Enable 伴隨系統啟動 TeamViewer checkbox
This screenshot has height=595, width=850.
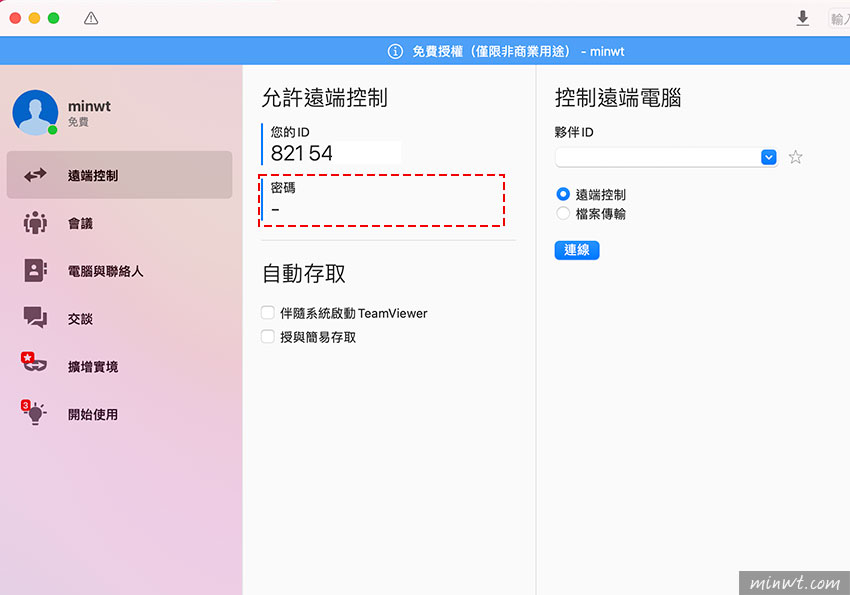click(268, 313)
